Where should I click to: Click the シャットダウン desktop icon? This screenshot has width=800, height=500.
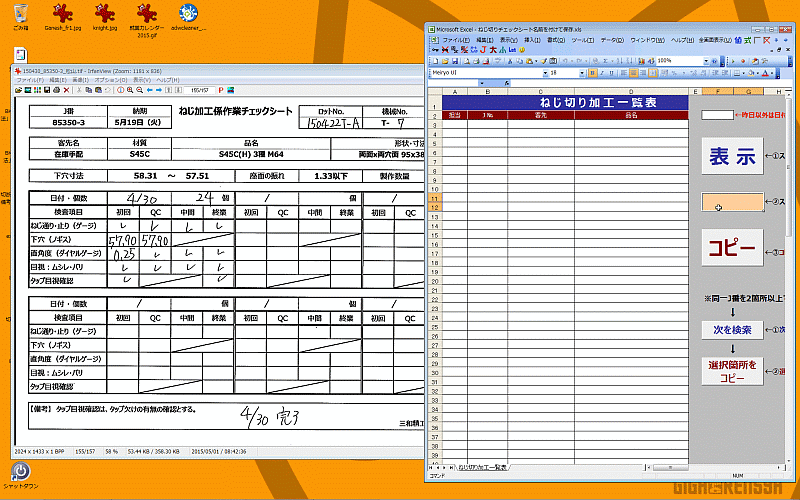[20, 476]
